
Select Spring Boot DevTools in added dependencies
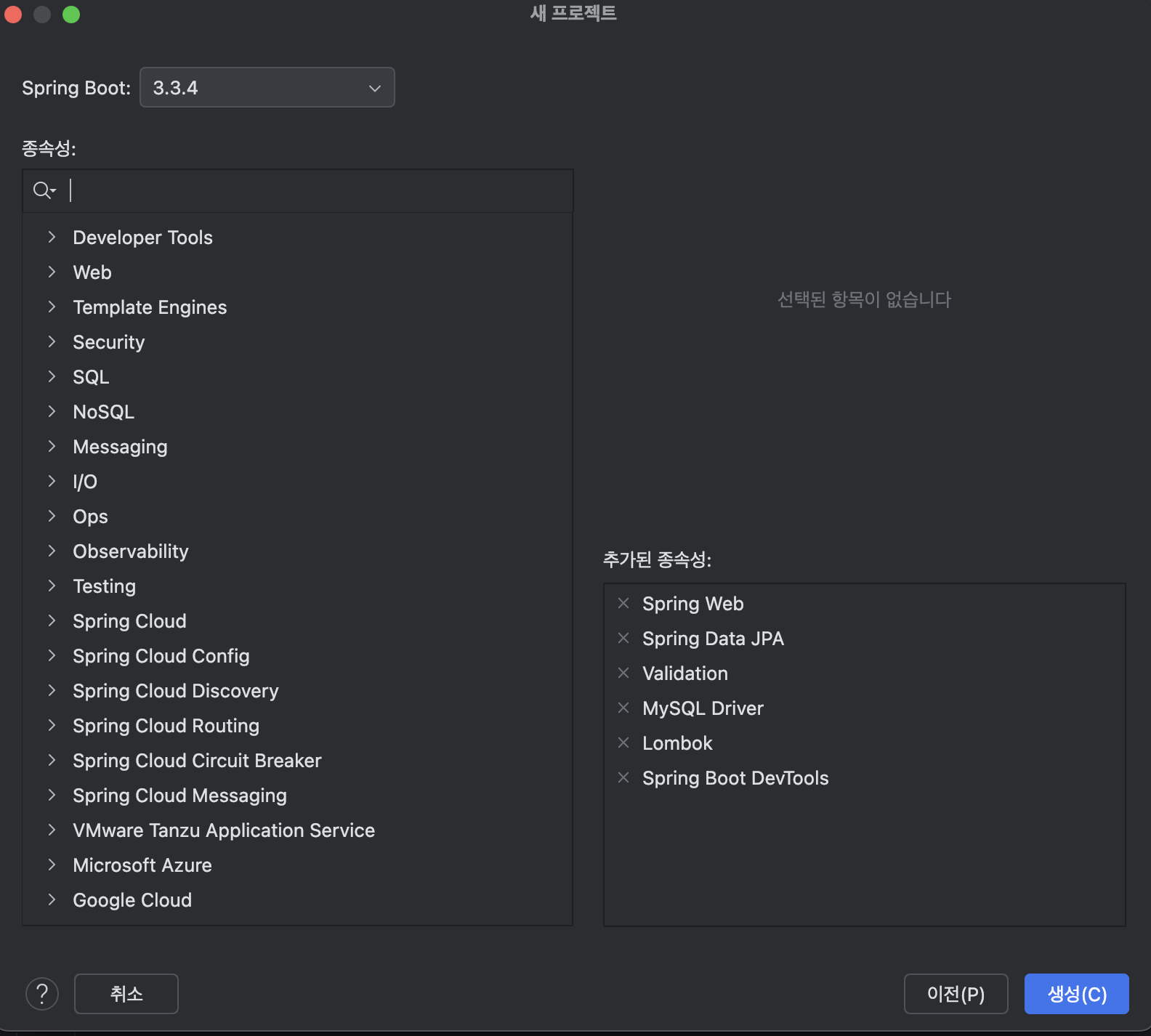tap(735, 778)
